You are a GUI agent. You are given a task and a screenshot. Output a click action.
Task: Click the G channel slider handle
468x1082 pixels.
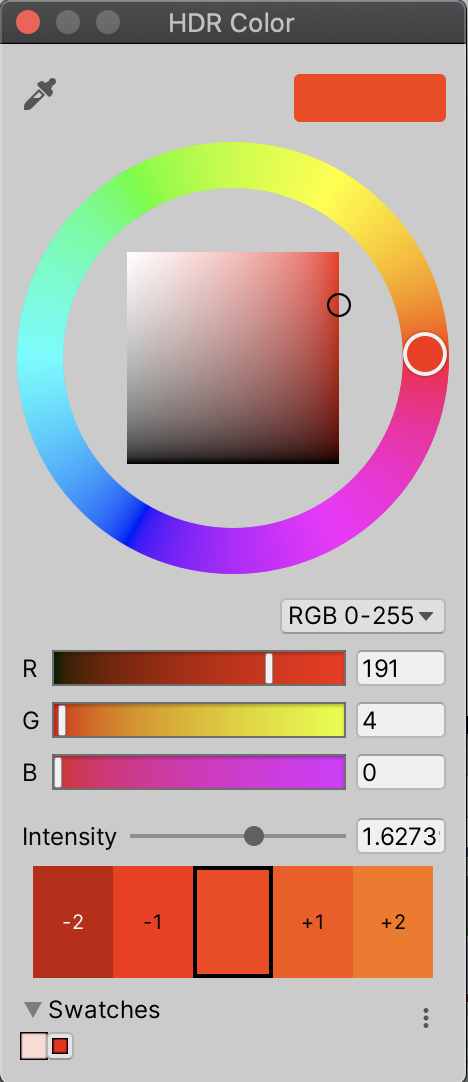[x=62, y=720]
